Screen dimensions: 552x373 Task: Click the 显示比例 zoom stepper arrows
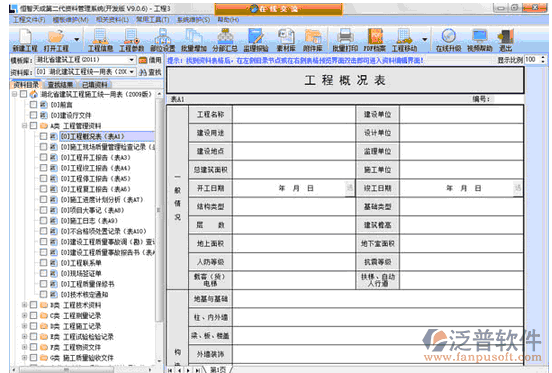point(542,60)
